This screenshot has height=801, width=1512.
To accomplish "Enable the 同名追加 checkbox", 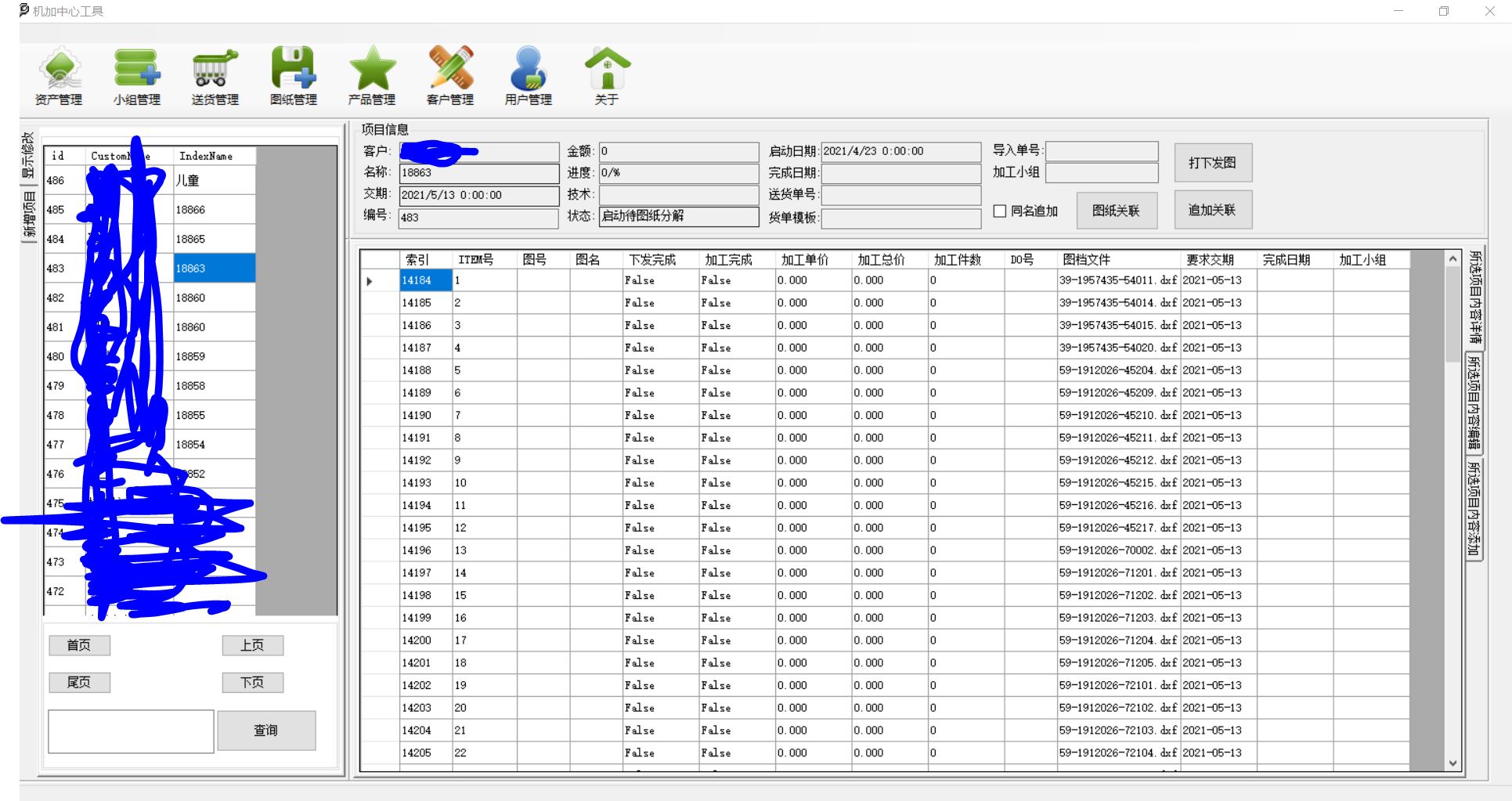I will pyautogui.click(x=1000, y=211).
